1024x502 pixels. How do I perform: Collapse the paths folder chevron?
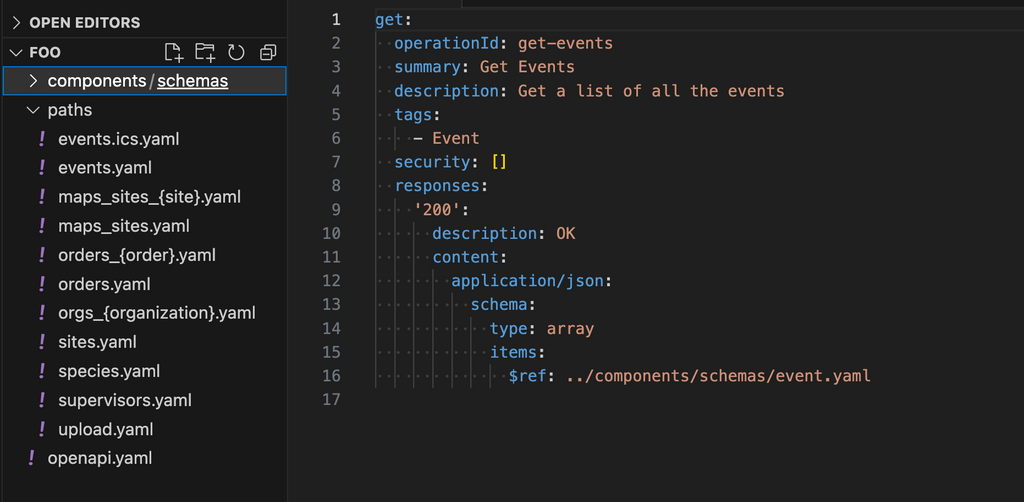34,110
